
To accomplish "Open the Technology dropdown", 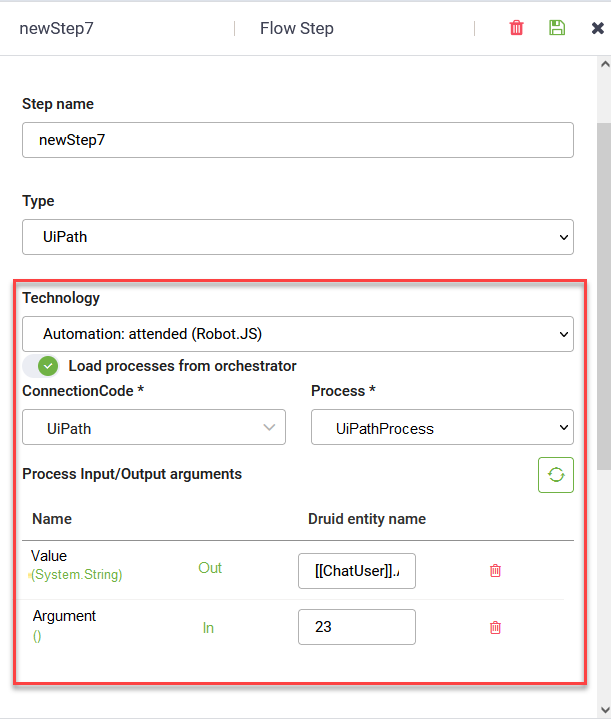I will pos(298,334).
